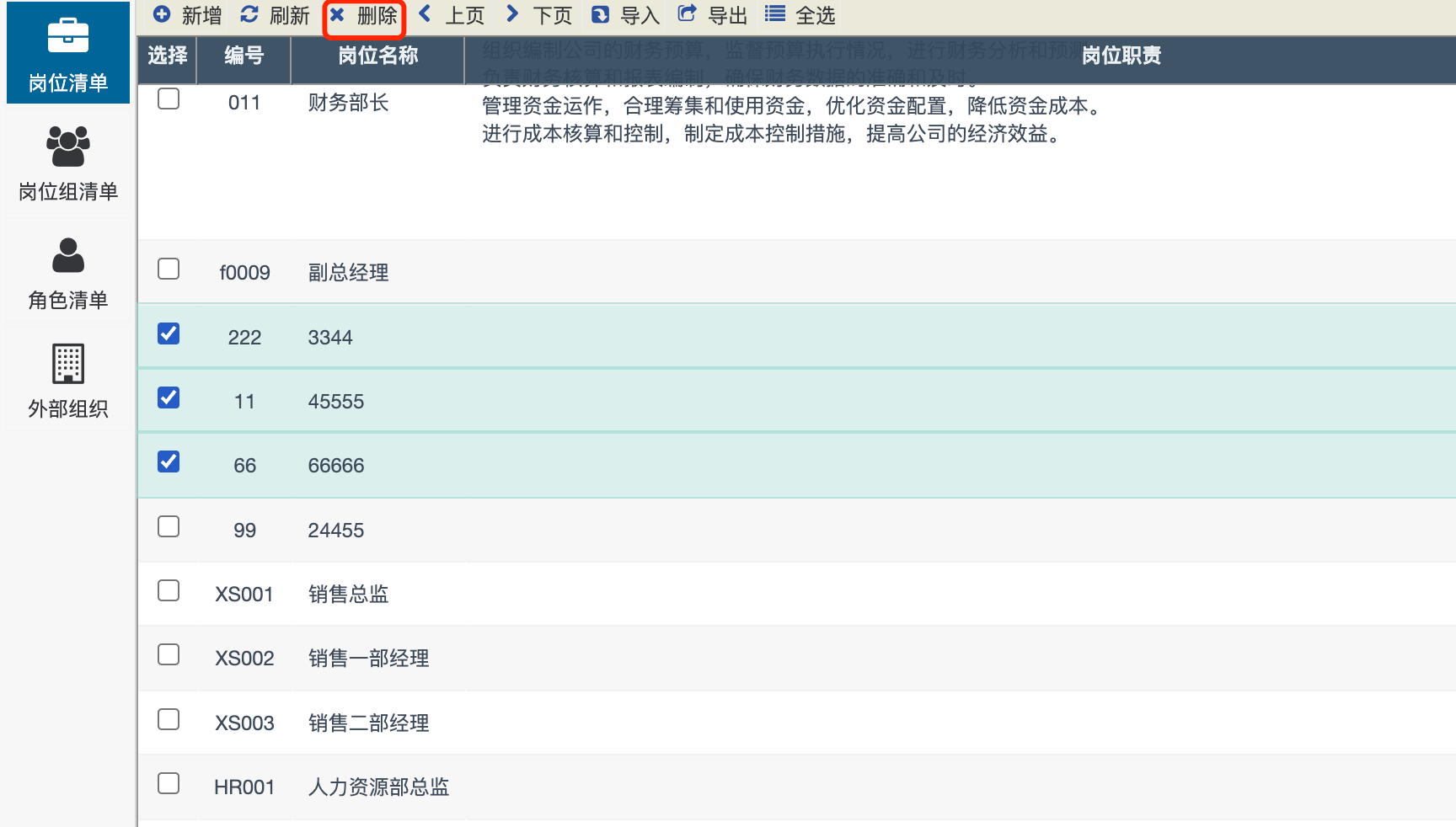Click the 岗位名称 column header

click(x=377, y=56)
